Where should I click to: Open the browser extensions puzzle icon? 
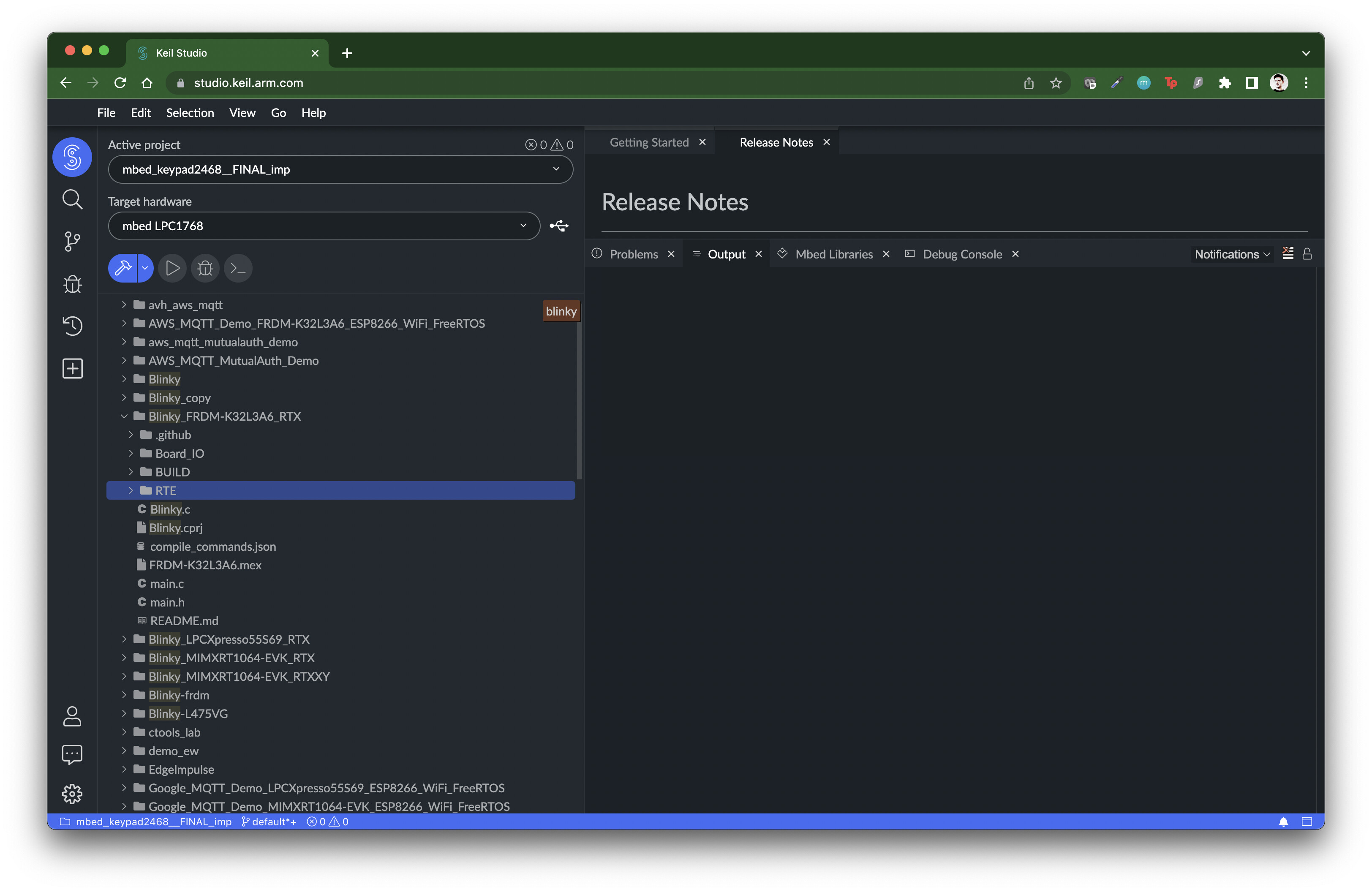coord(1225,83)
